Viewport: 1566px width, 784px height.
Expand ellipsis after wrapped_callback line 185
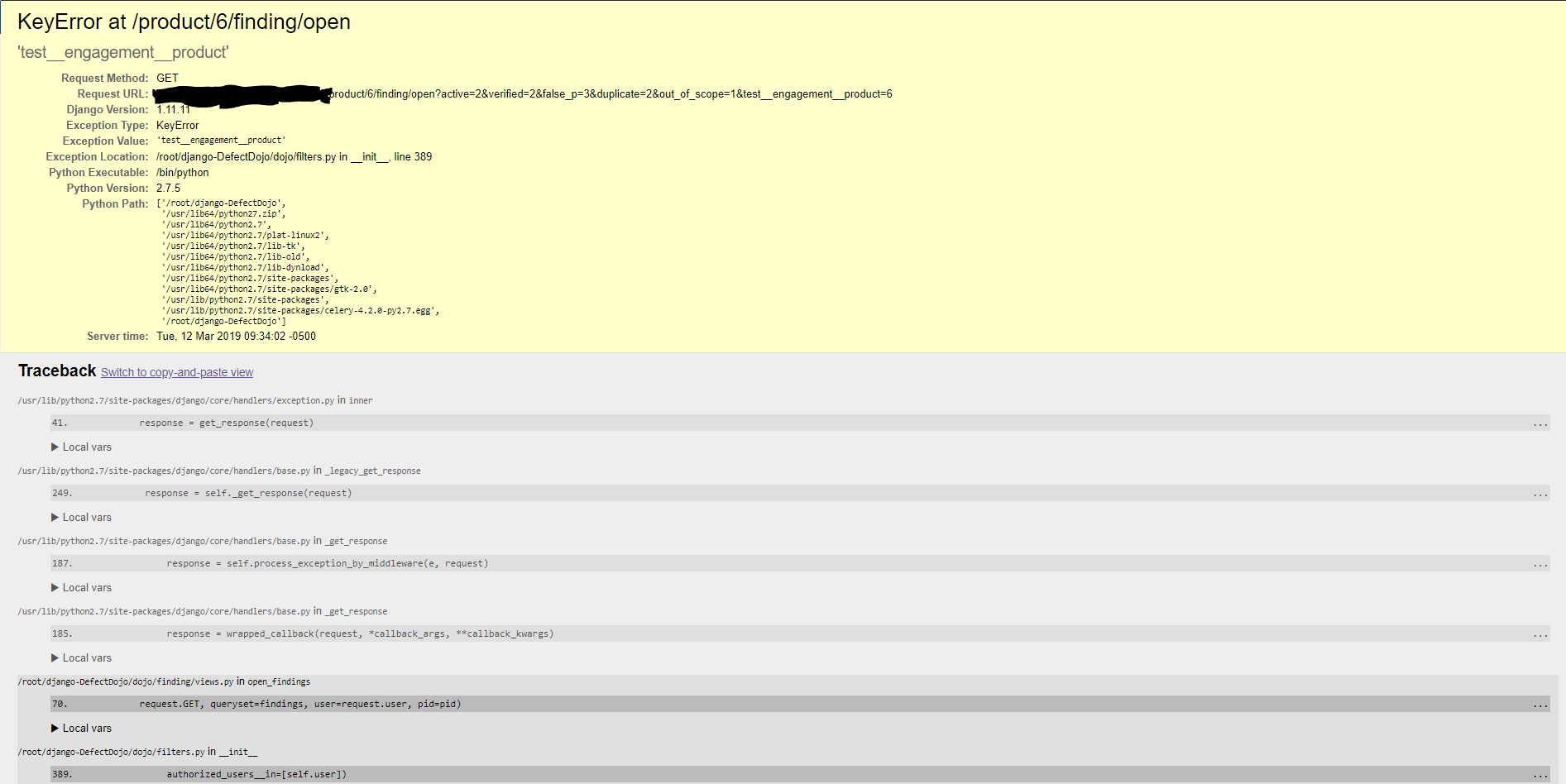click(x=1540, y=633)
